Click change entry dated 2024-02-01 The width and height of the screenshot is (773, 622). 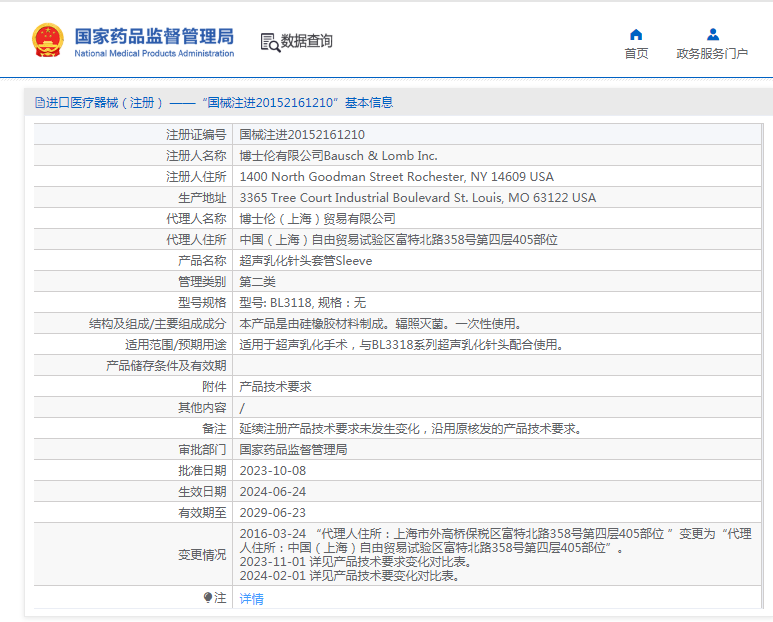point(350,576)
